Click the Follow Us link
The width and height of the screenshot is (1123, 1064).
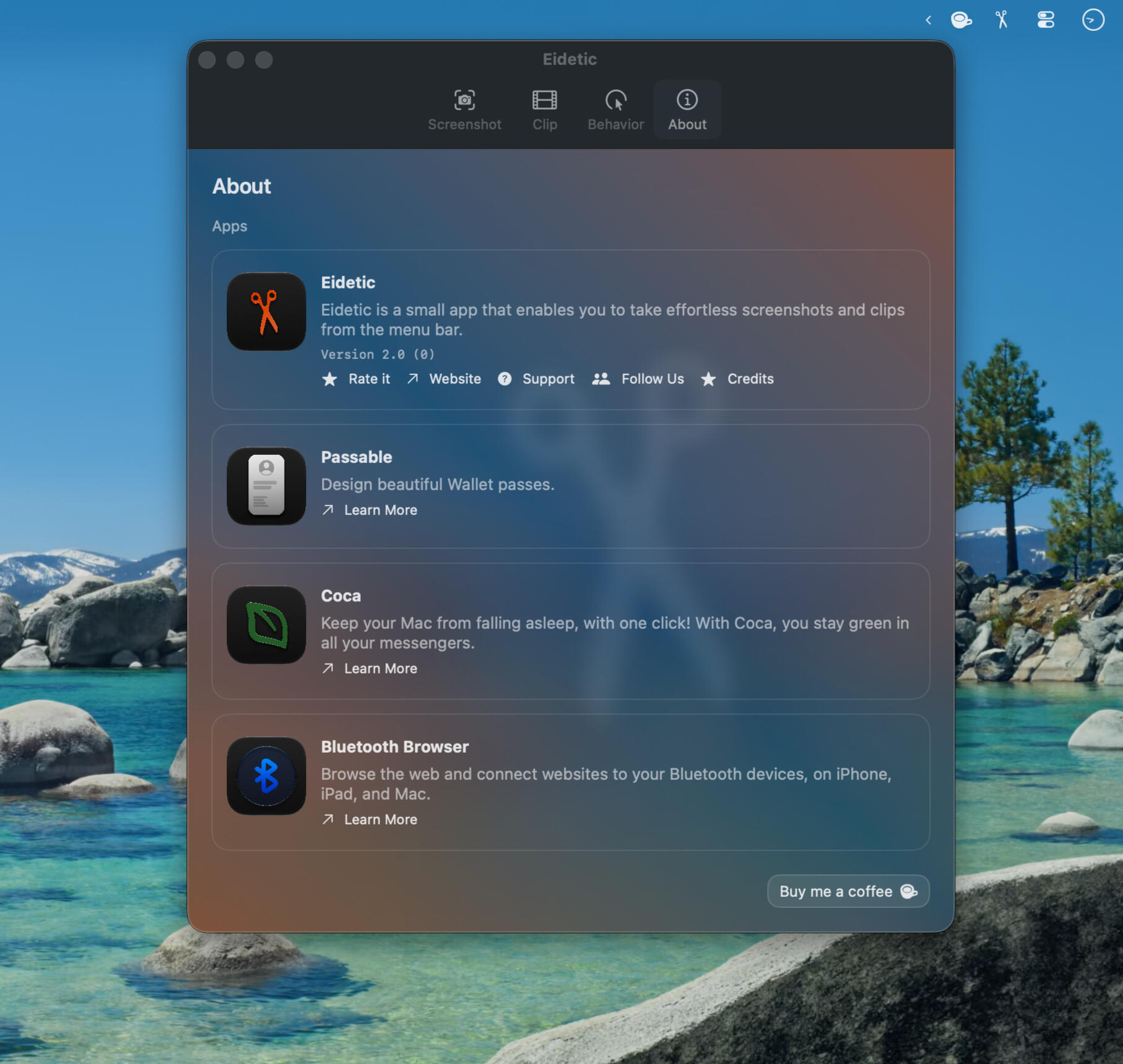(x=638, y=379)
